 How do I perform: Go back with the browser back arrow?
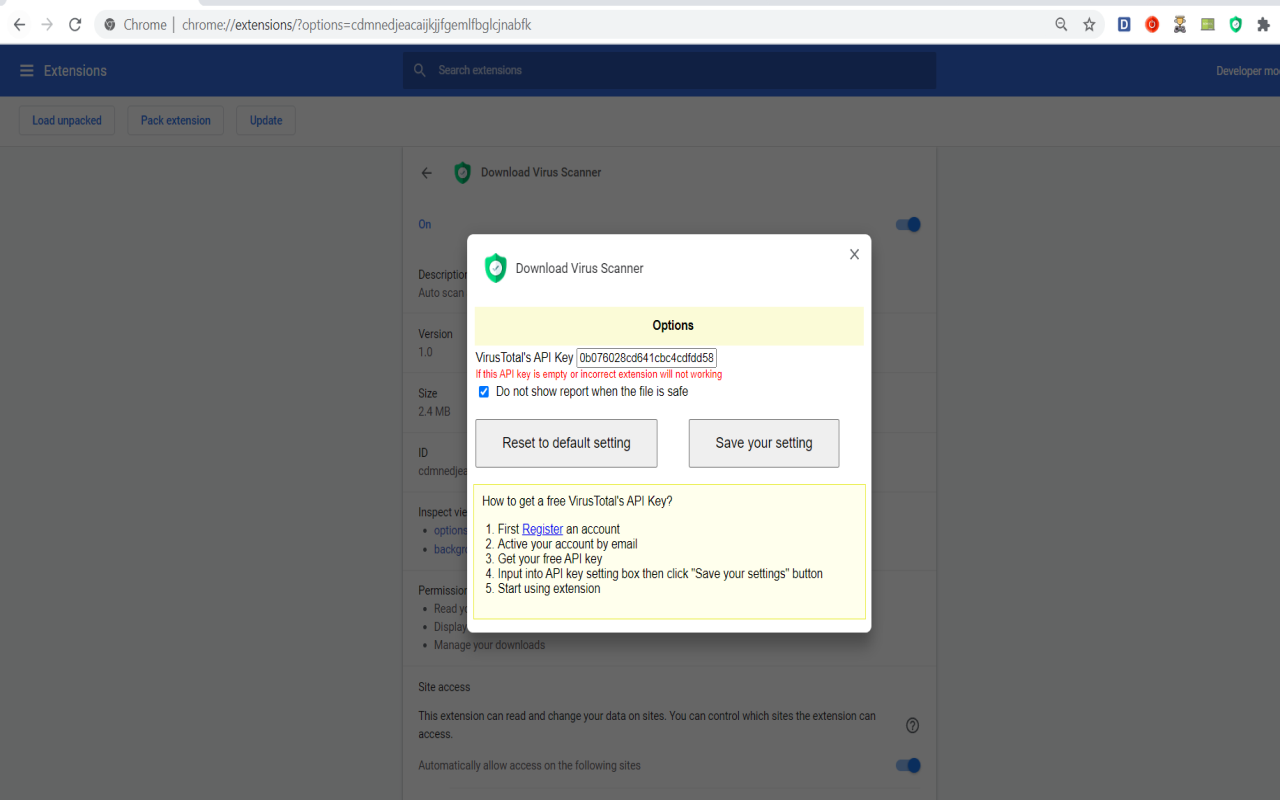click(19, 25)
